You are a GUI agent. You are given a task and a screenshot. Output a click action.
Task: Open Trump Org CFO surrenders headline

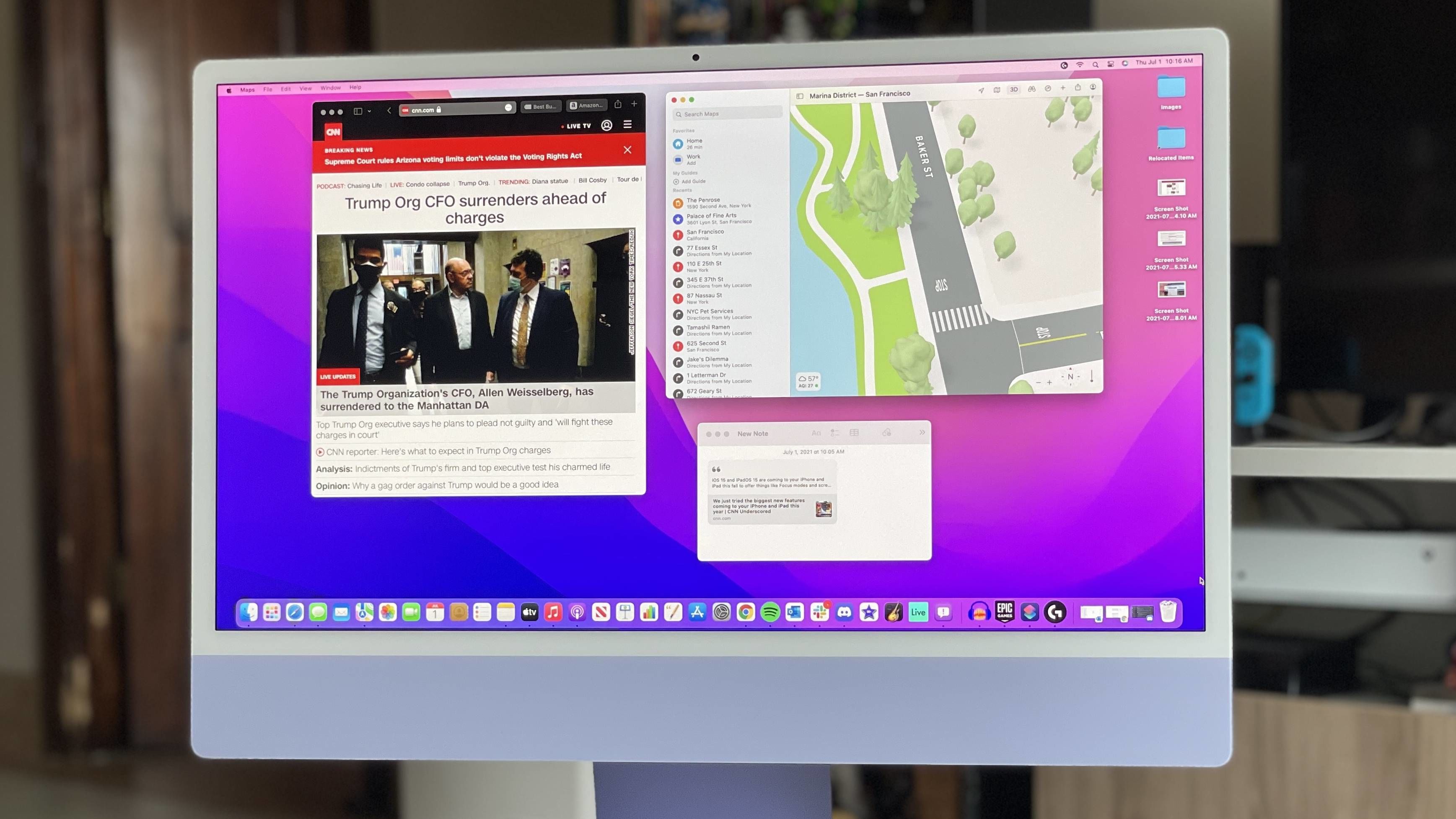pos(475,208)
